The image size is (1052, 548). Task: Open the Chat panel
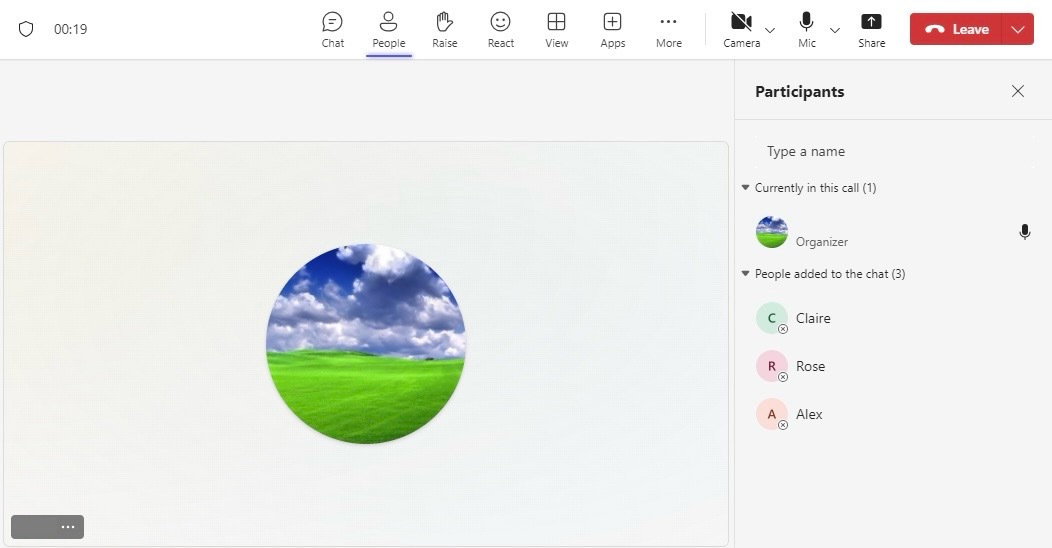332,30
